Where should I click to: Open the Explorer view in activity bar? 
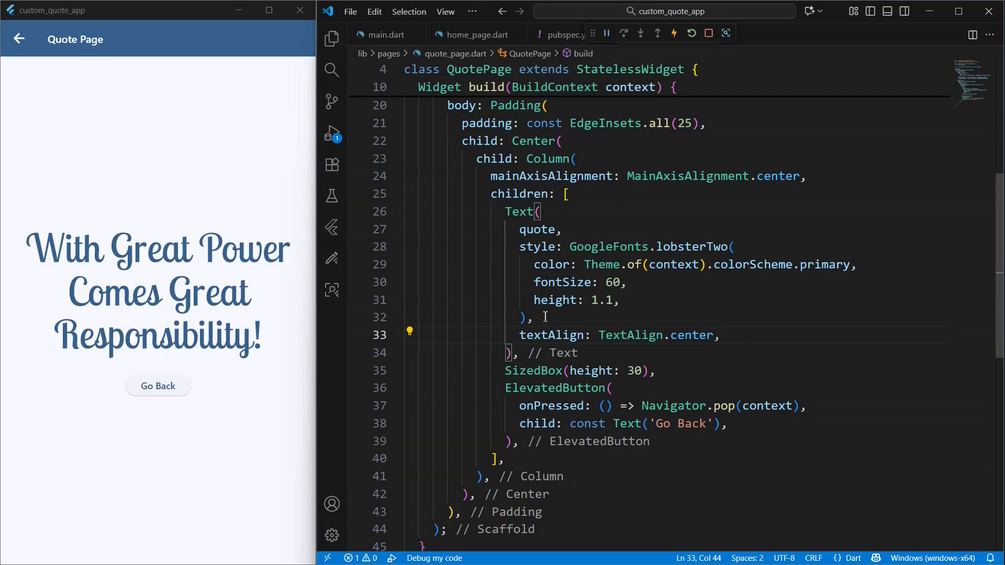point(331,39)
